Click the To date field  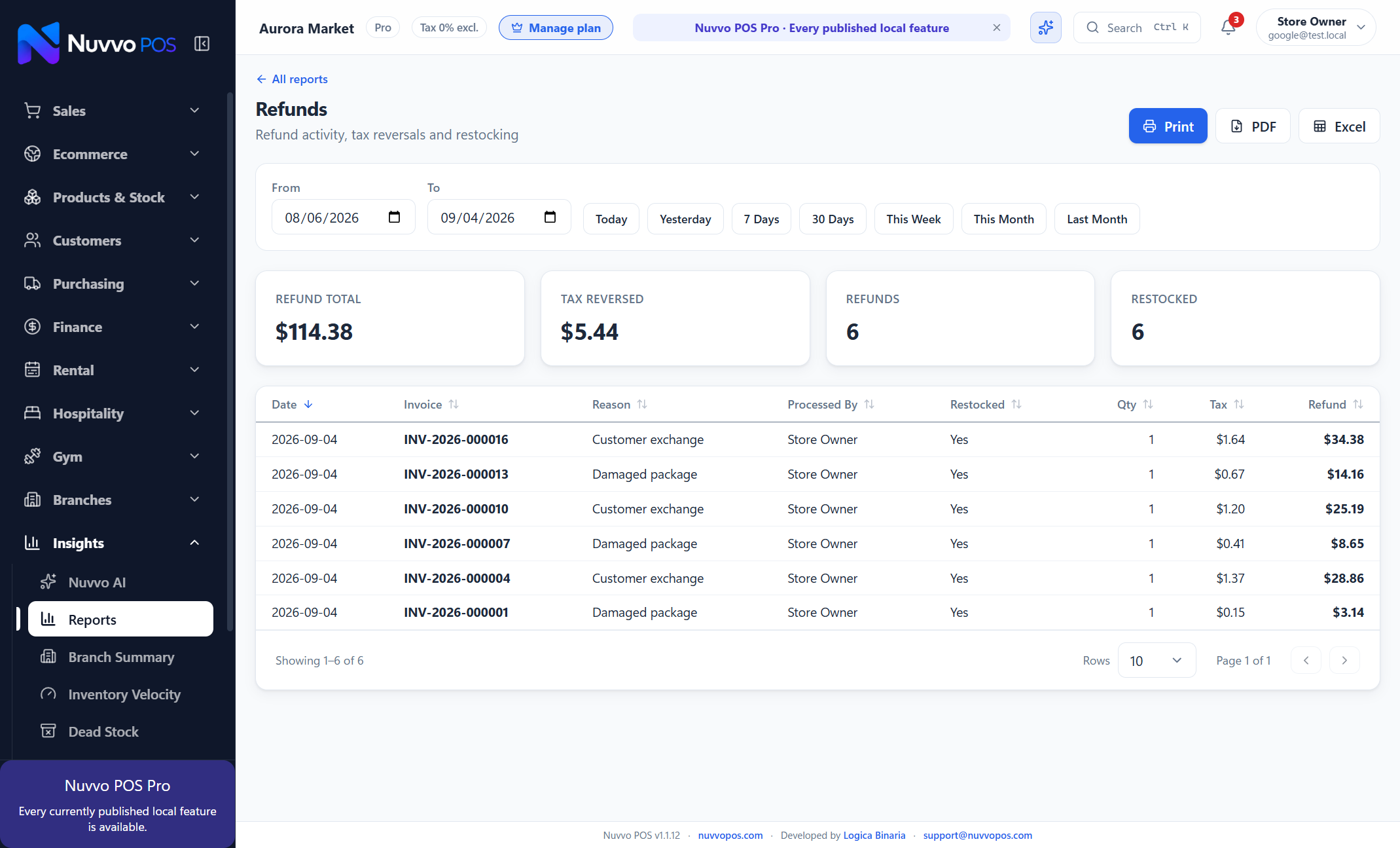click(x=499, y=217)
